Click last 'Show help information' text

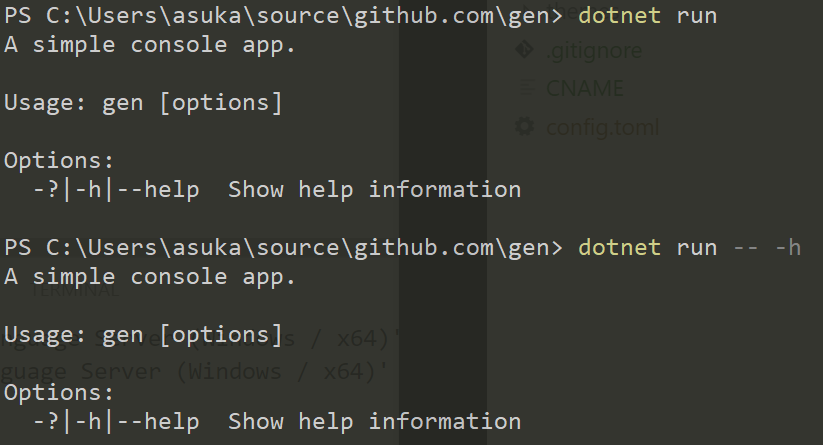[374, 421]
